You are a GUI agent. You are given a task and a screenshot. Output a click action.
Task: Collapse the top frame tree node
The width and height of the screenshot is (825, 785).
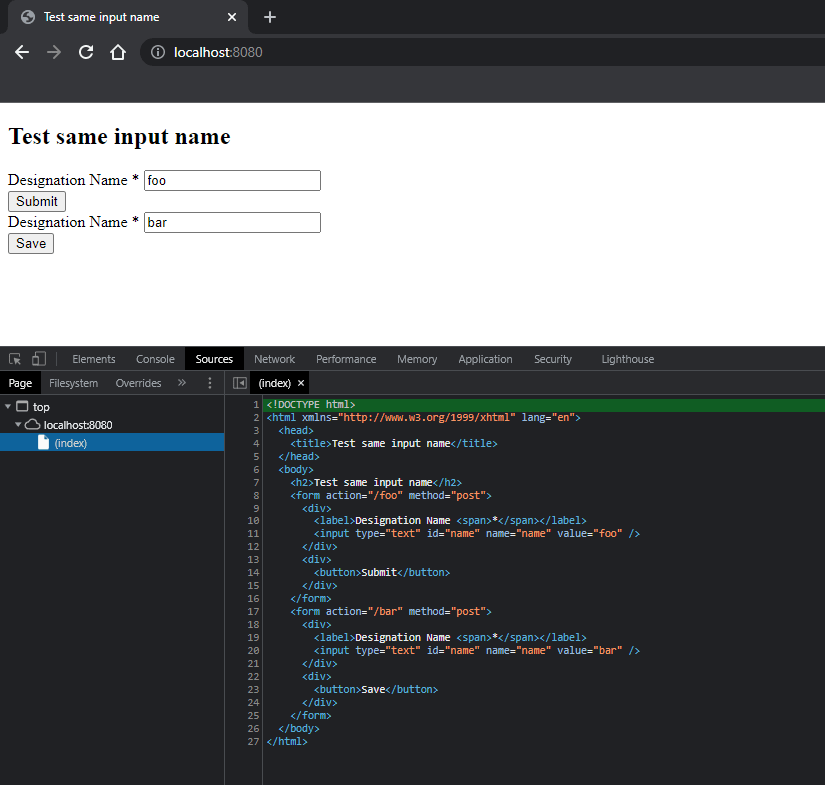pyautogui.click(x=8, y=407)
